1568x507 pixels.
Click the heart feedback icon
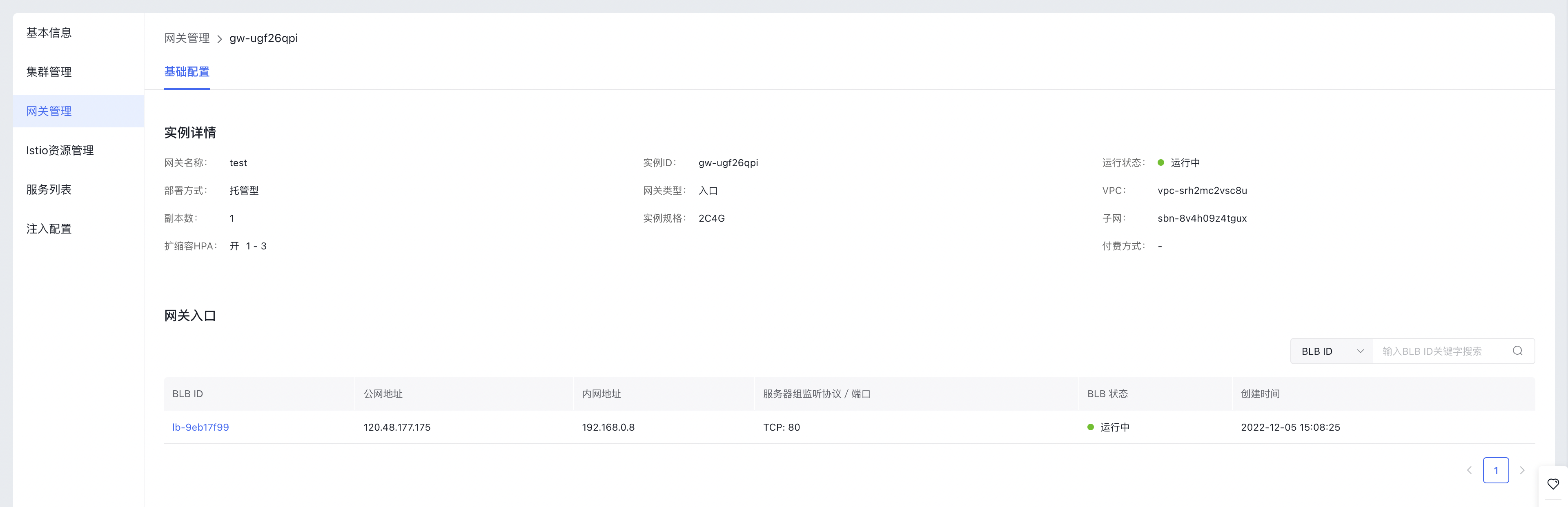coord(1553,485)
